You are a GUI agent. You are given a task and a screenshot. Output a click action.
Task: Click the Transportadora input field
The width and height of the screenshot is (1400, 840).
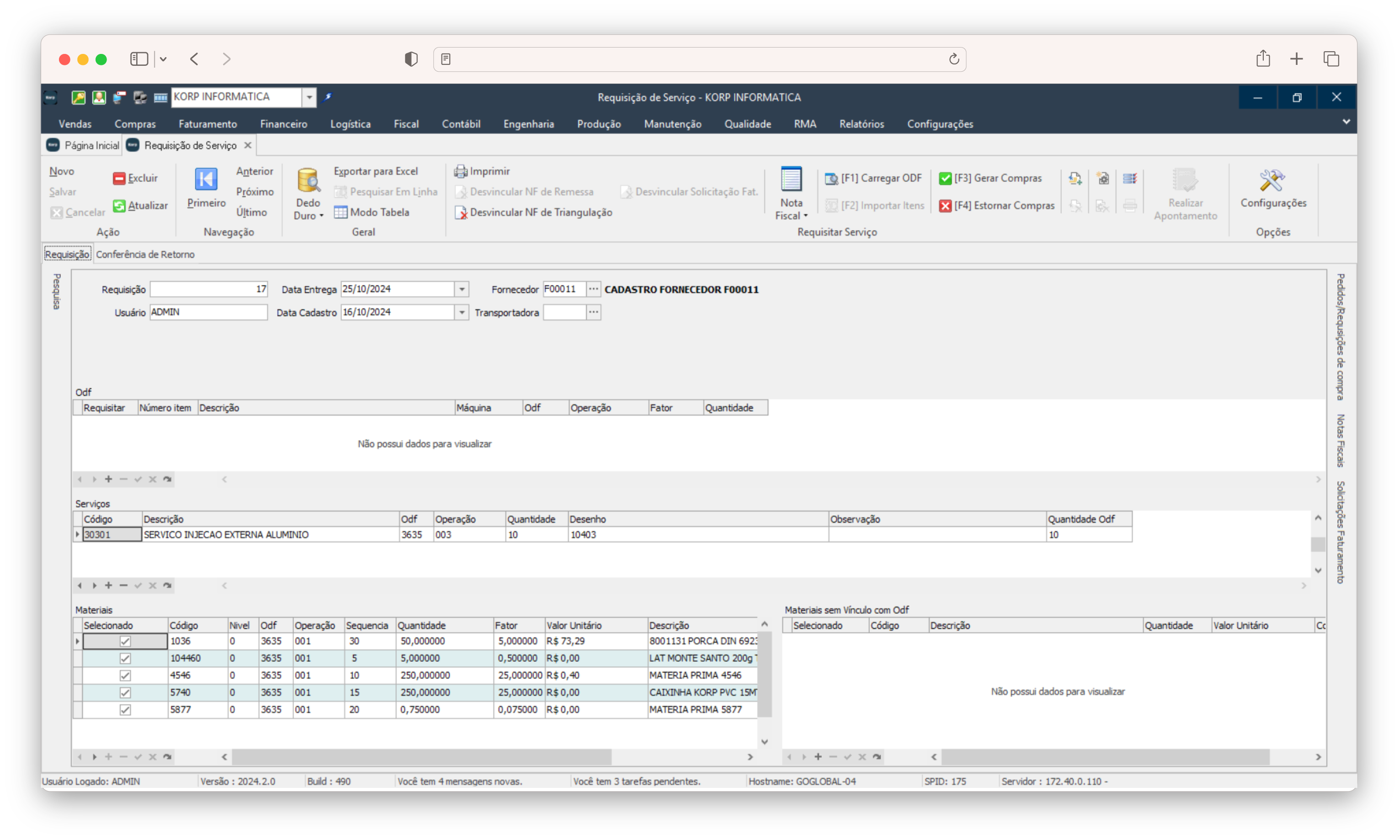point(564,313)
